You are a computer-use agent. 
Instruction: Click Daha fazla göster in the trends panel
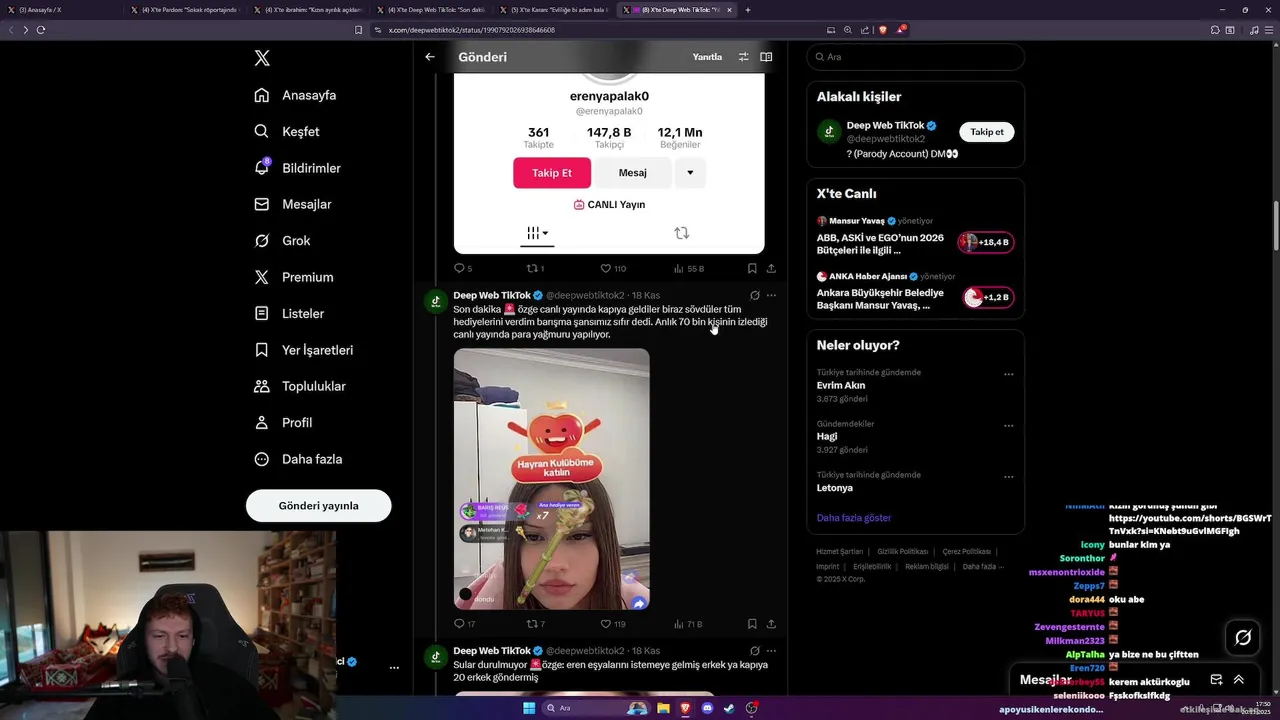tap(853, 518)
